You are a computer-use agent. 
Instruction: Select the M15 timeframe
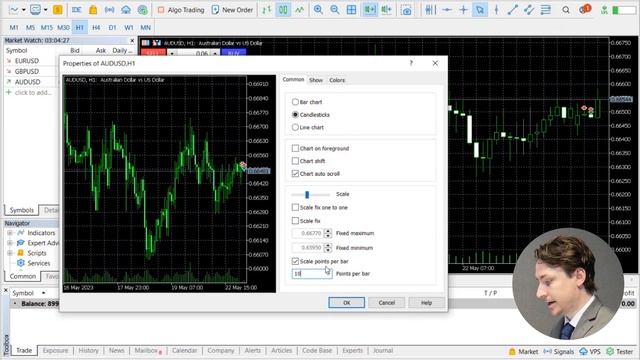pos(47,27)
